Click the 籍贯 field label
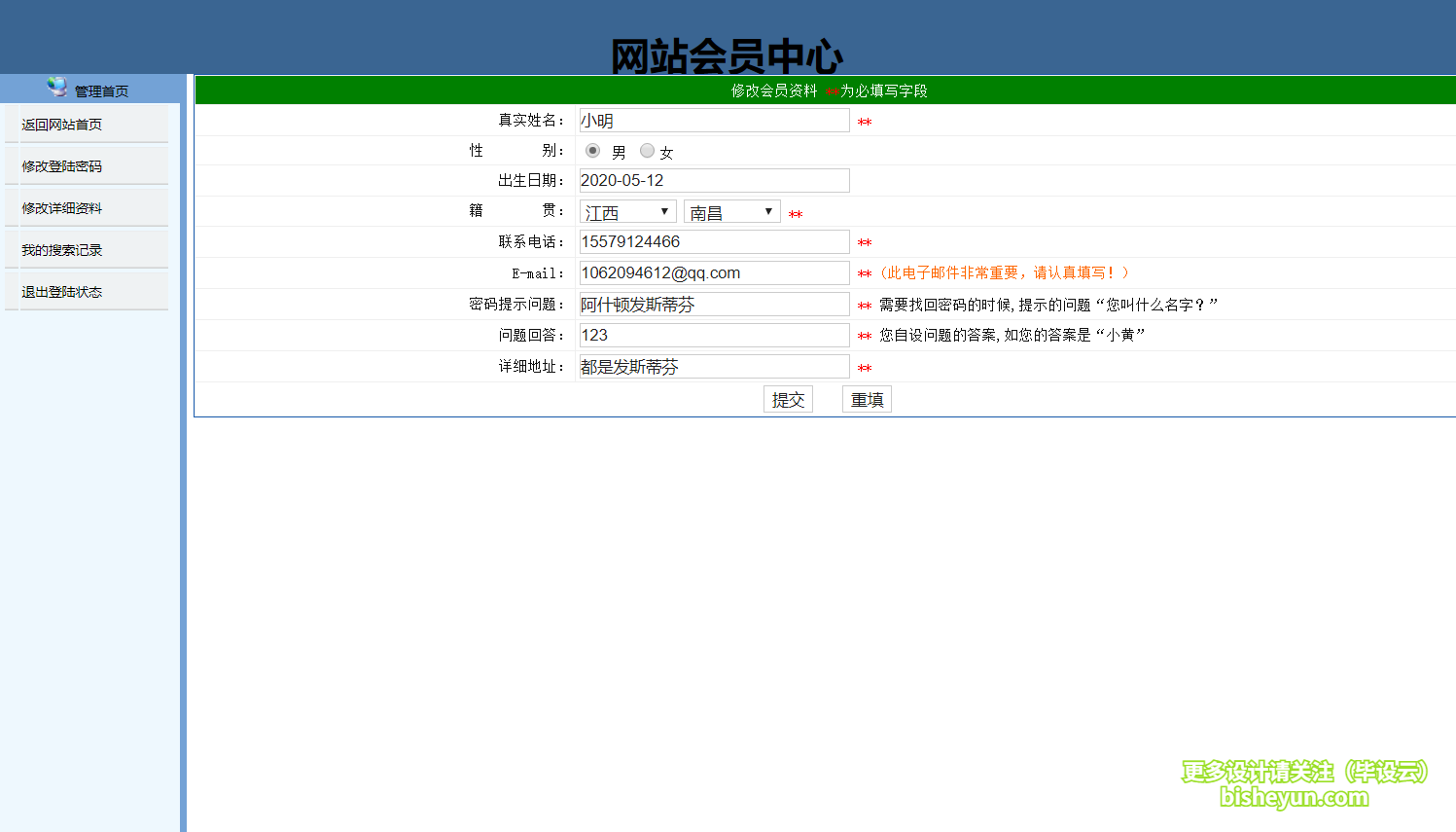Screen dimensions: 1456x832 tap(515, 210)
